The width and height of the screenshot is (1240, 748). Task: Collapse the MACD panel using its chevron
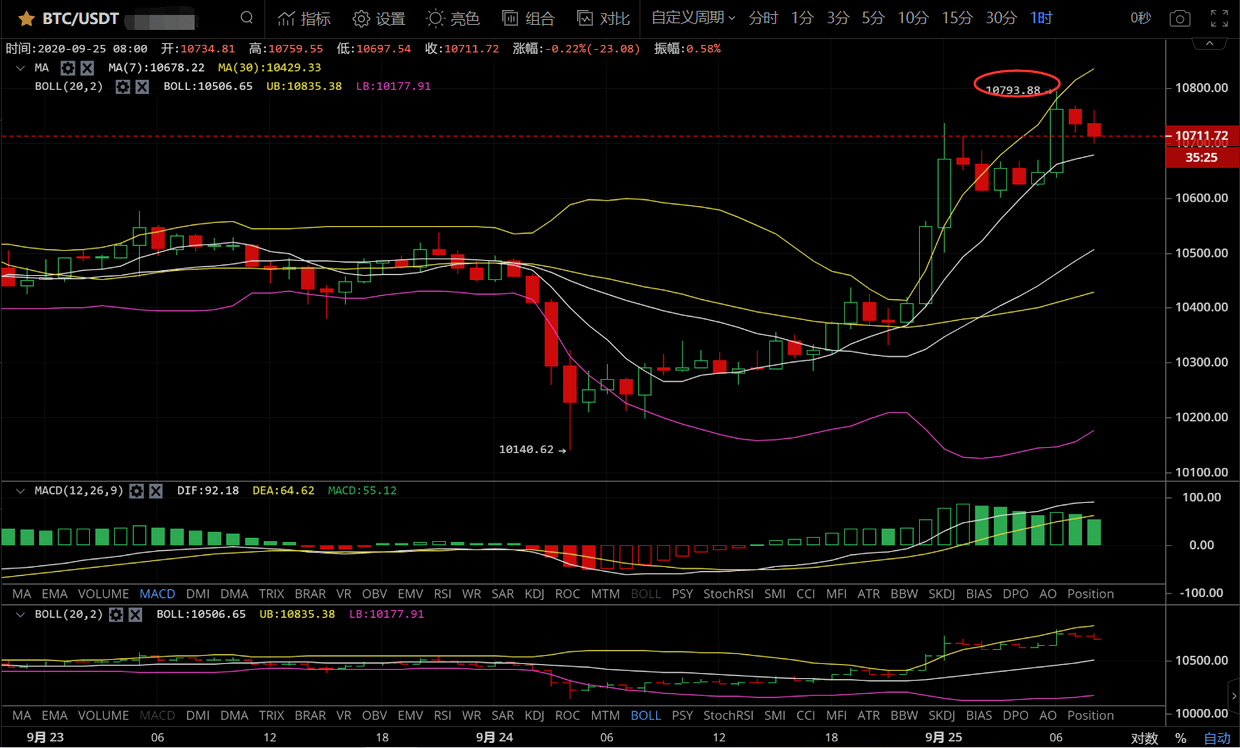tap(20, 491)
